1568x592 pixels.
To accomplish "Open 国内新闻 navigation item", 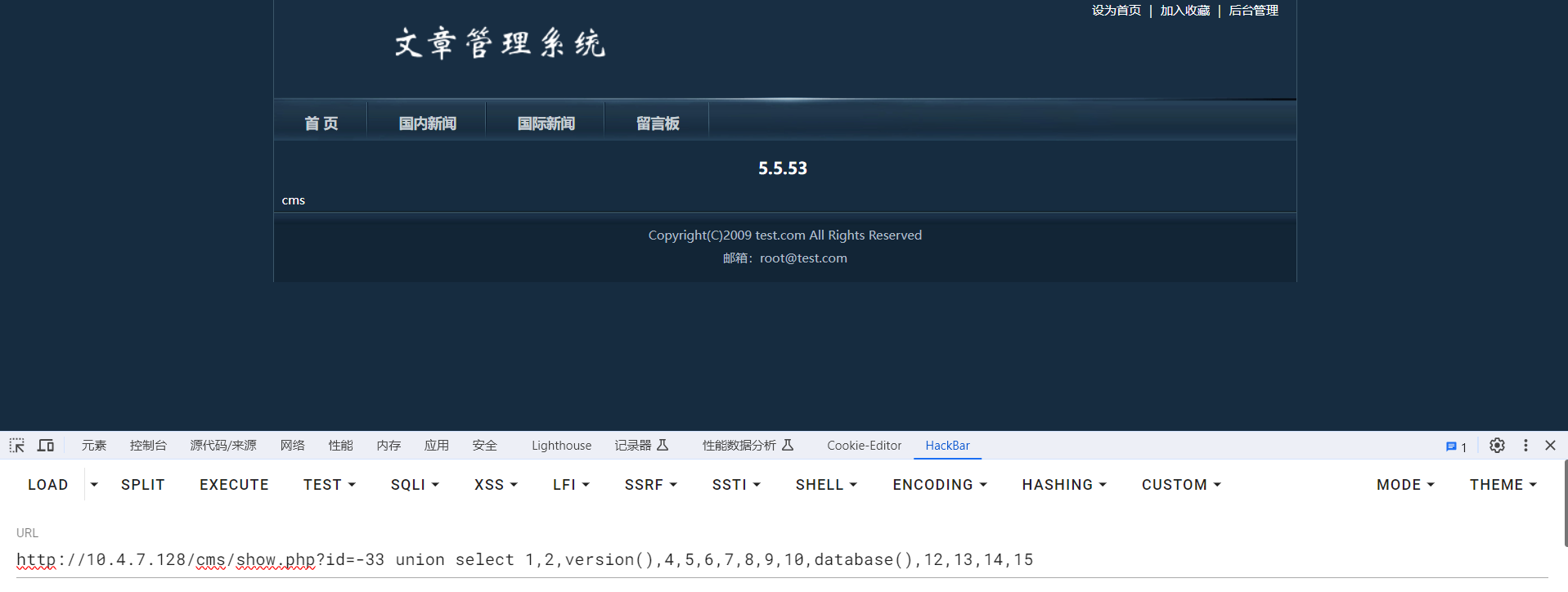I will (x=427, y=123).
